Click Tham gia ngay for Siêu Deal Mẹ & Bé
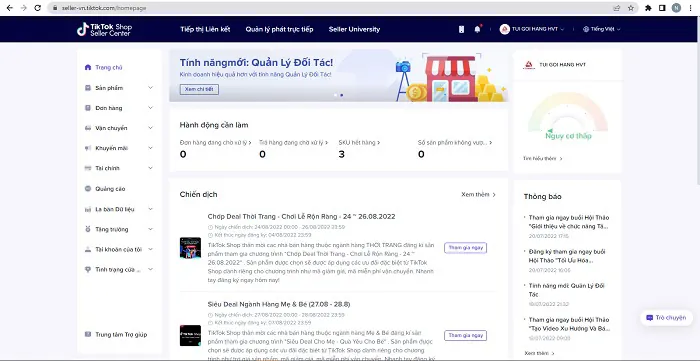Screen dimensions: 700x361 click(x=466, y=335)
